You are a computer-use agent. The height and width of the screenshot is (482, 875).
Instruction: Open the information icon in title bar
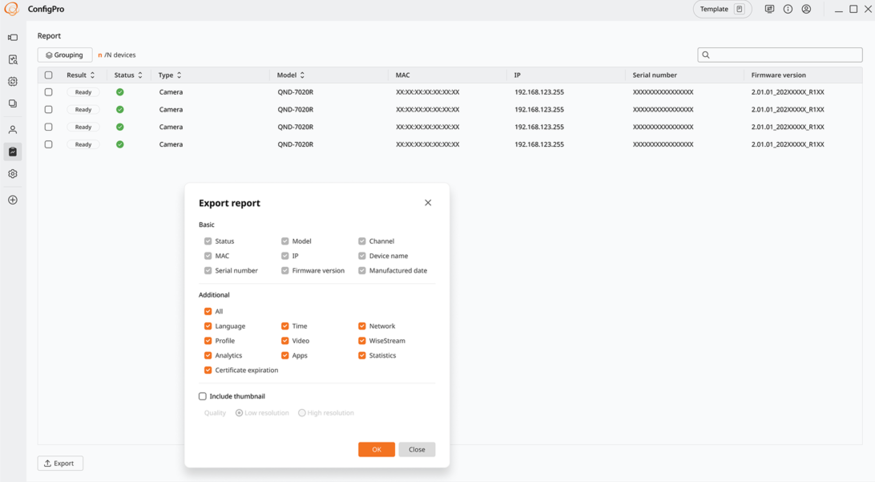tap(788, 9)
